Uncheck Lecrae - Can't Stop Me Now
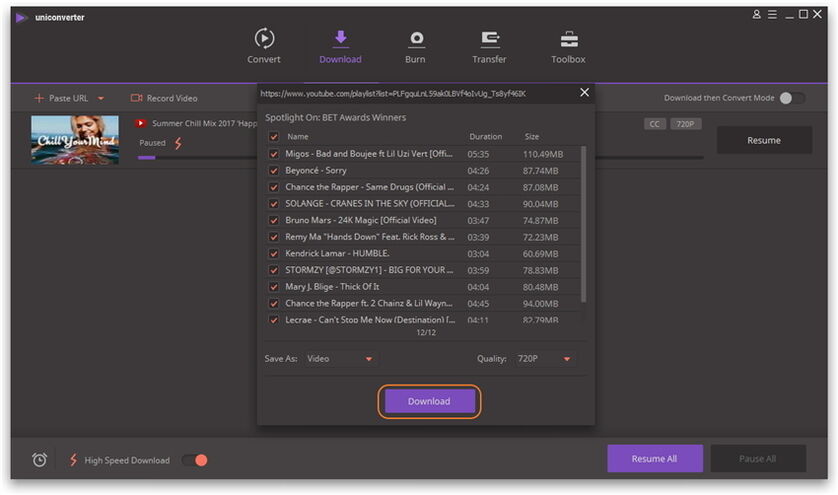838x495 pixels. pos(274,320)
